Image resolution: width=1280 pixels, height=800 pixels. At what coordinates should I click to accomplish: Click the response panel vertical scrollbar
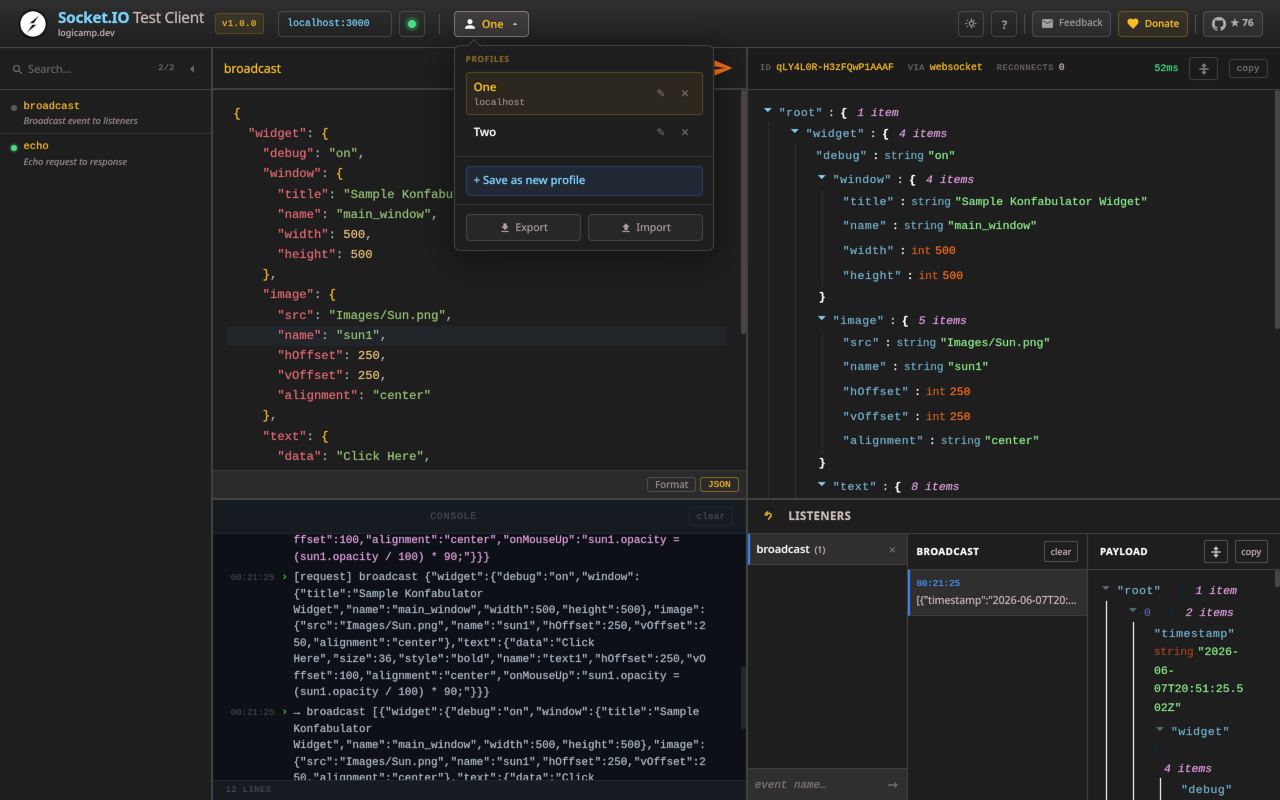pyautogui.click(x=1276, y=208)
